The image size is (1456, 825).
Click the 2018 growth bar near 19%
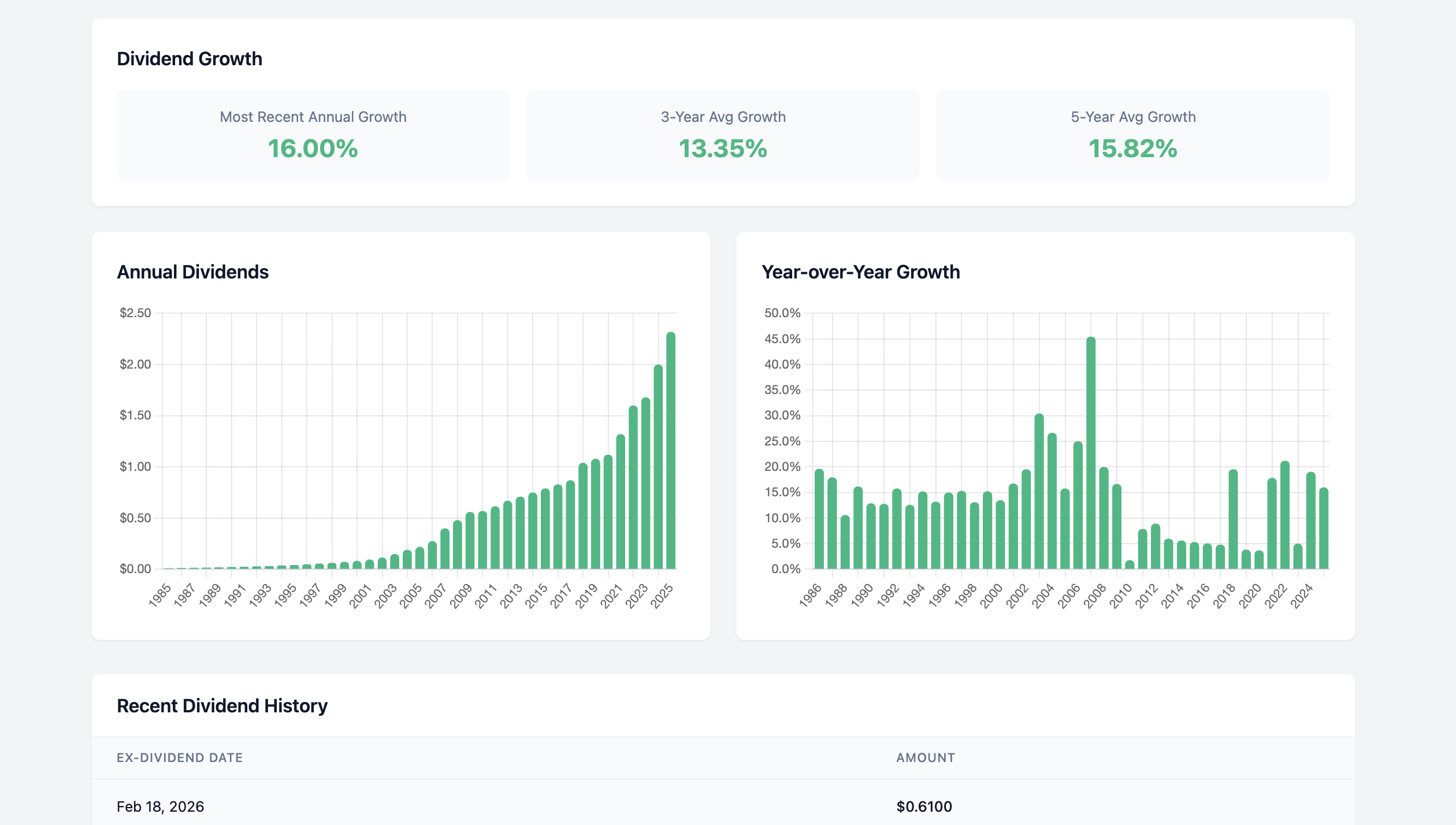pos(1233,519)
